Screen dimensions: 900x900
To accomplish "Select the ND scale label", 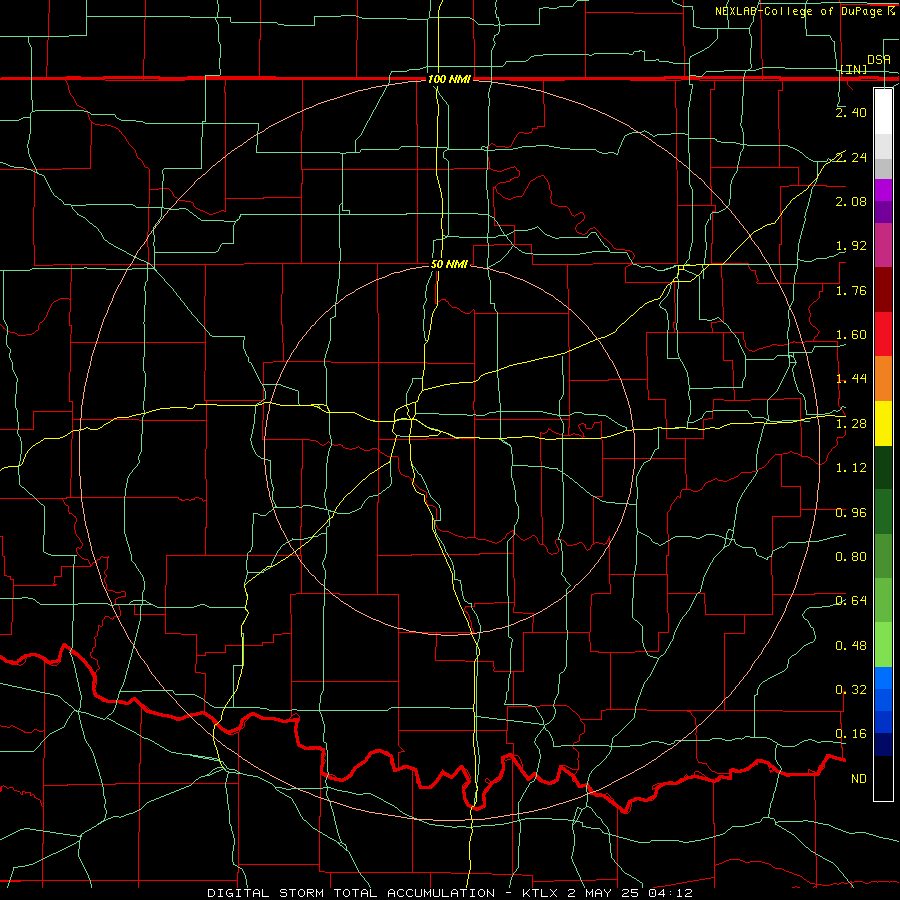I will click(859, 779).
